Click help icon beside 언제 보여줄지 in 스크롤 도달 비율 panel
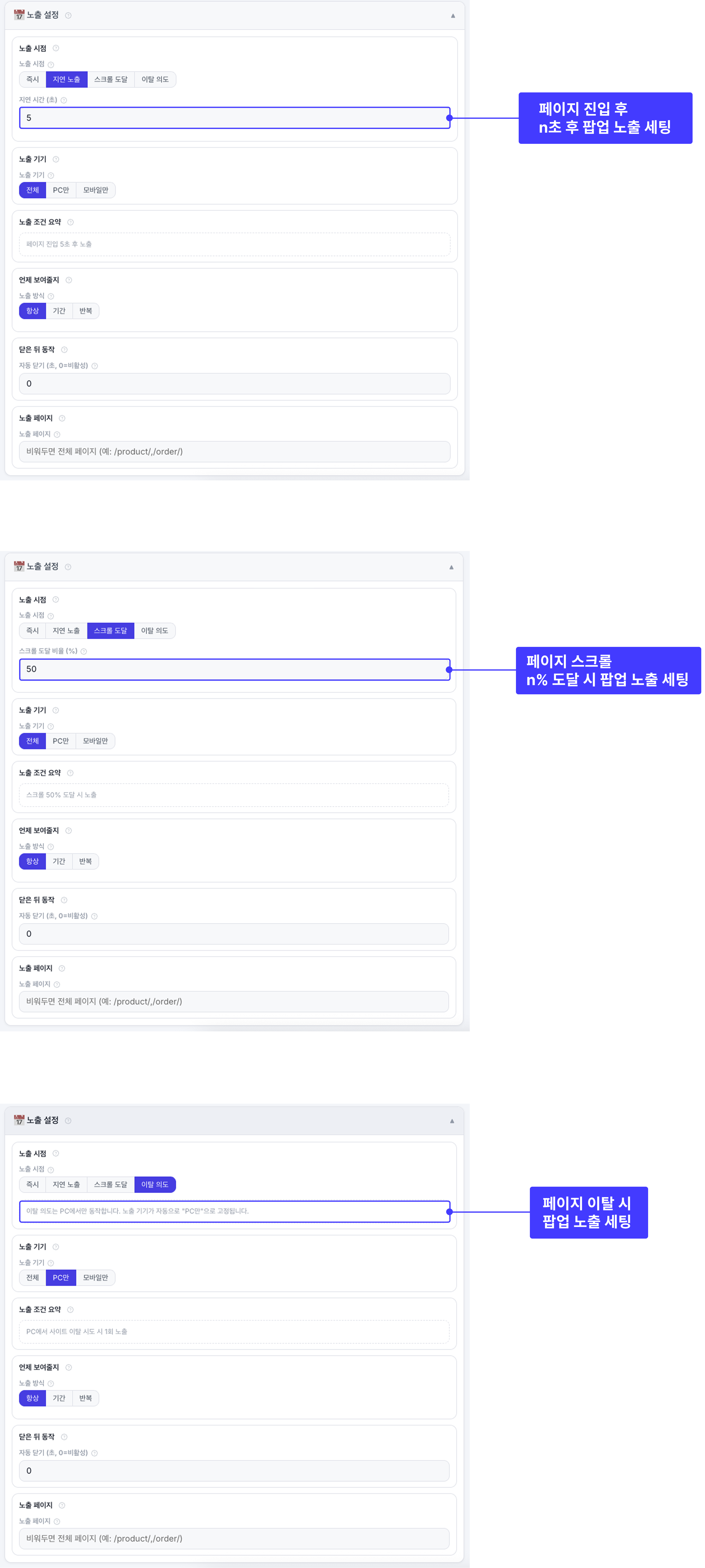 (x=69, y=831)
